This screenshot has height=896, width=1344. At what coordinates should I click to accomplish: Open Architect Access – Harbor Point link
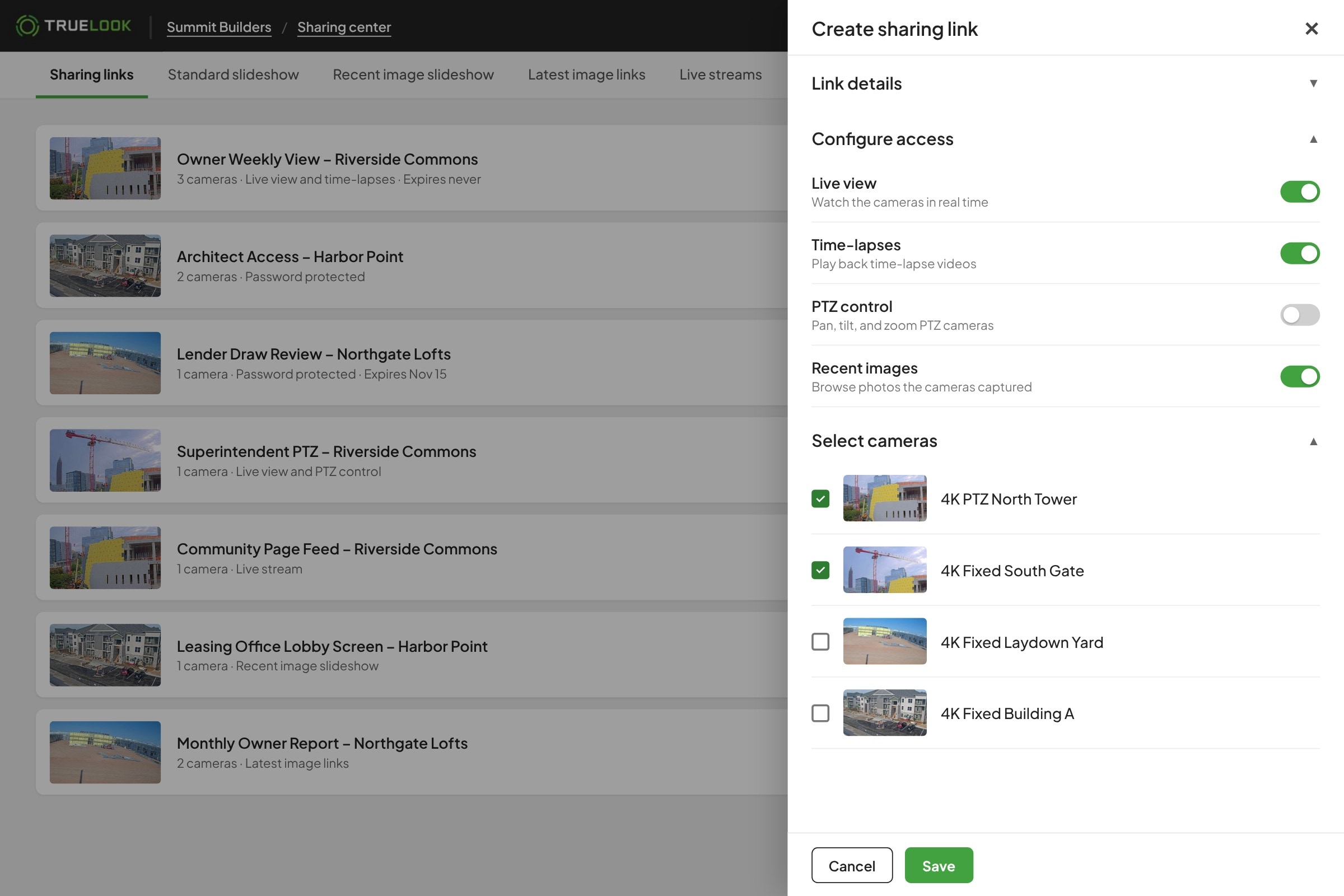coord(412,265)
